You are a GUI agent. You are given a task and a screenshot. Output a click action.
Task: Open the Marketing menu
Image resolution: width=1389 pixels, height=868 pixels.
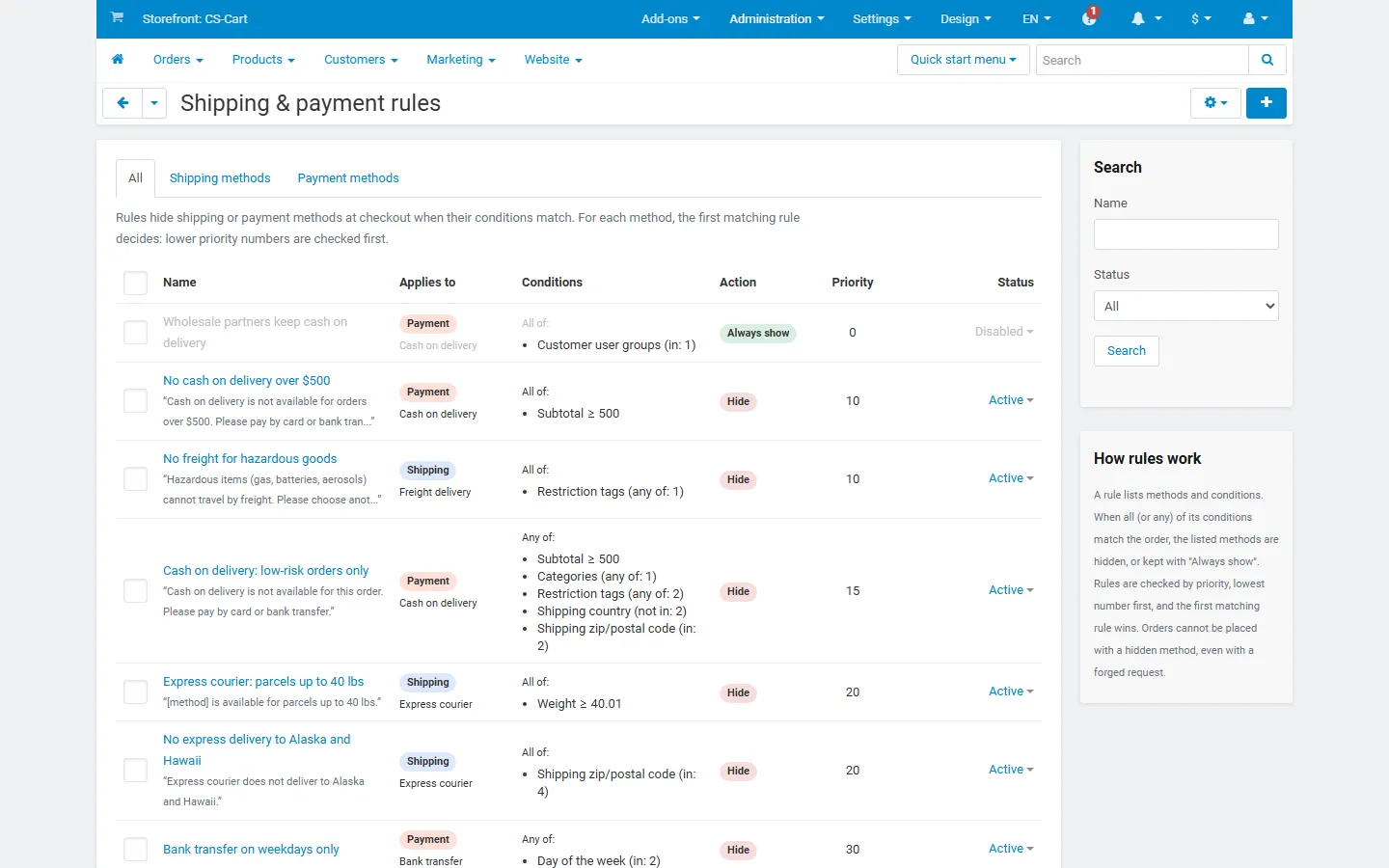461,60
